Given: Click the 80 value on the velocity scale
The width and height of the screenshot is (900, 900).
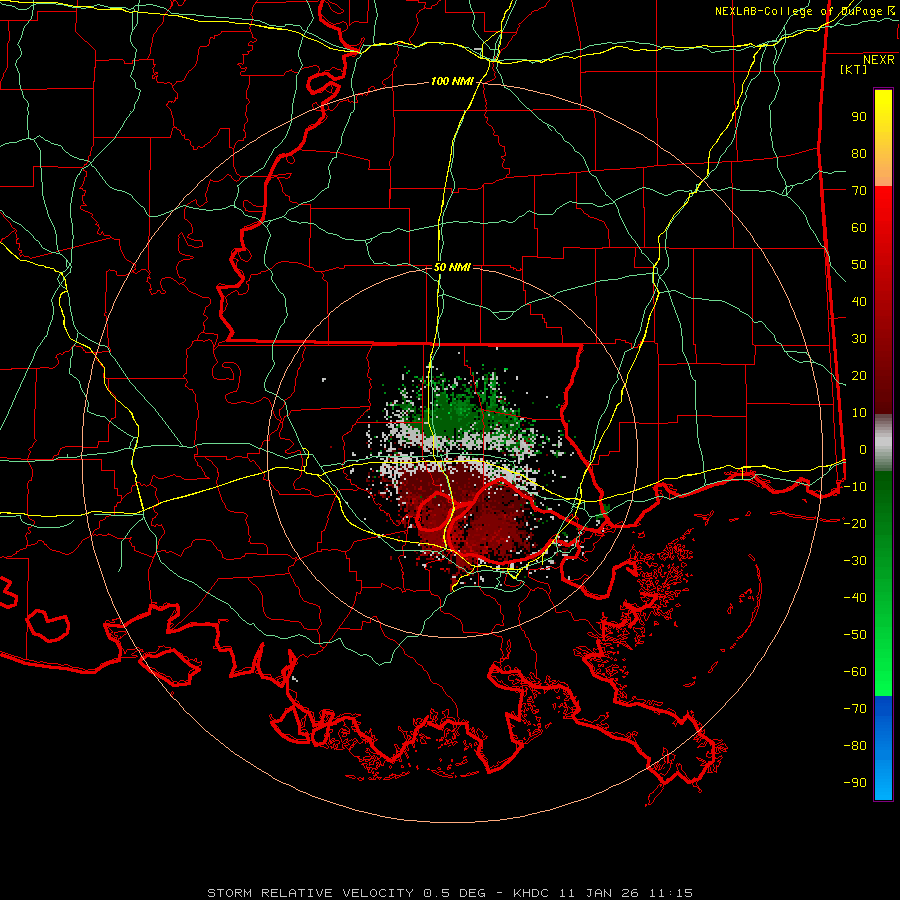Looking at the screenshot, I should pyautogui.click(x=859, y=154).
